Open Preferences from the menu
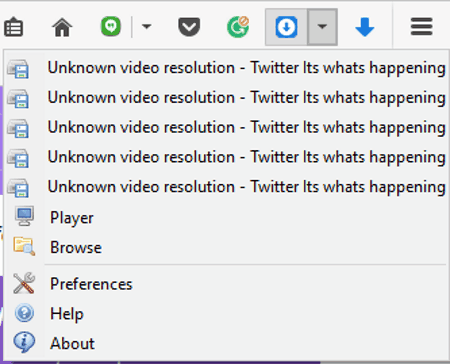Viewport: 450px width, 364px height. point(225,284)
